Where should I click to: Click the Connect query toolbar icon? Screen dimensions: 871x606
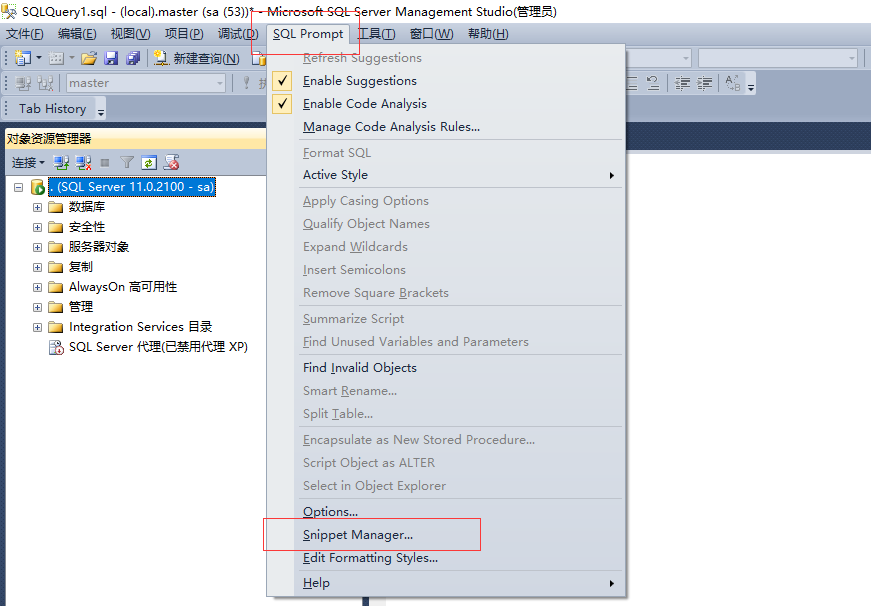click(x=23, y=83)
